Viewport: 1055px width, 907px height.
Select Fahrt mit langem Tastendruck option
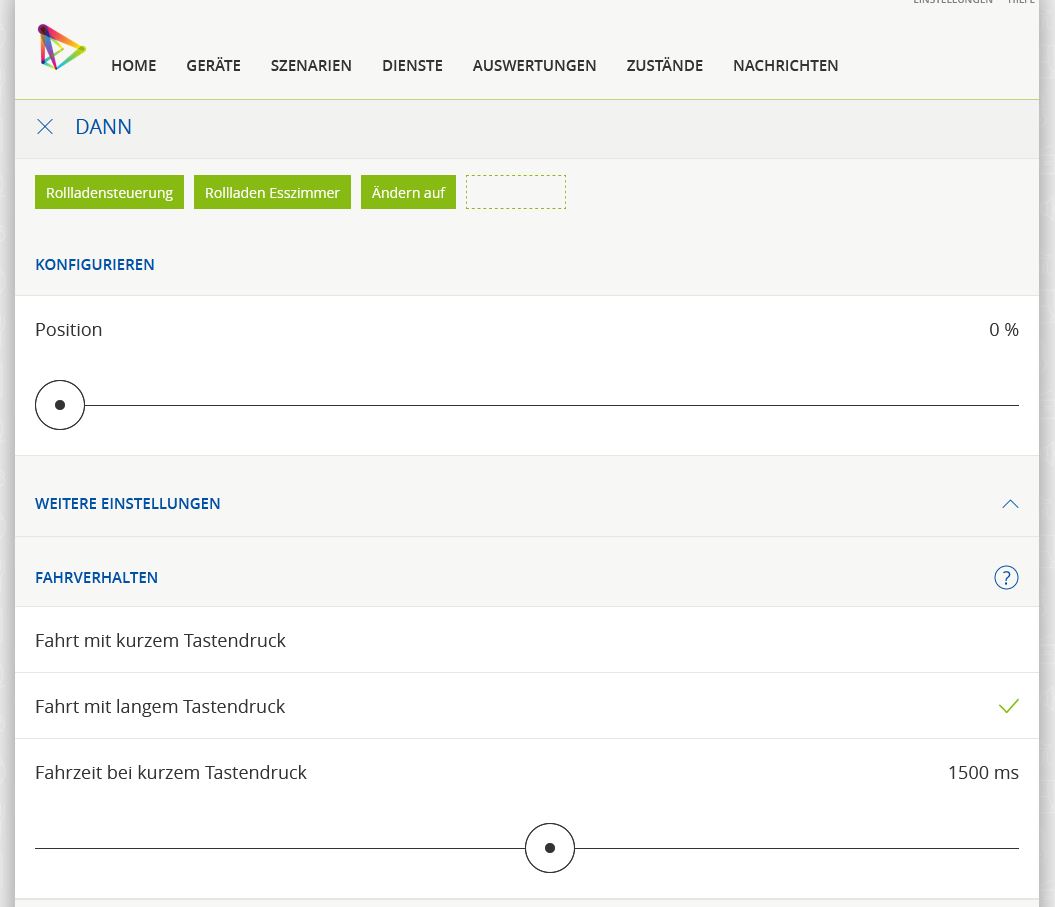[160, 706]
